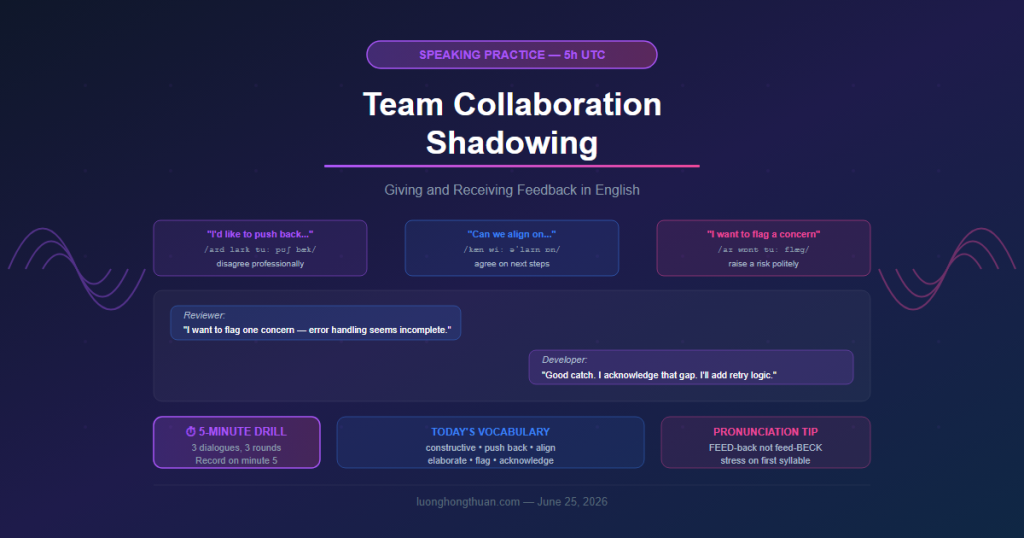Viewport: 1024px width, 538px height.
Task: Open the PRONUNCIATION TIP heading
Action: point(765,432)
